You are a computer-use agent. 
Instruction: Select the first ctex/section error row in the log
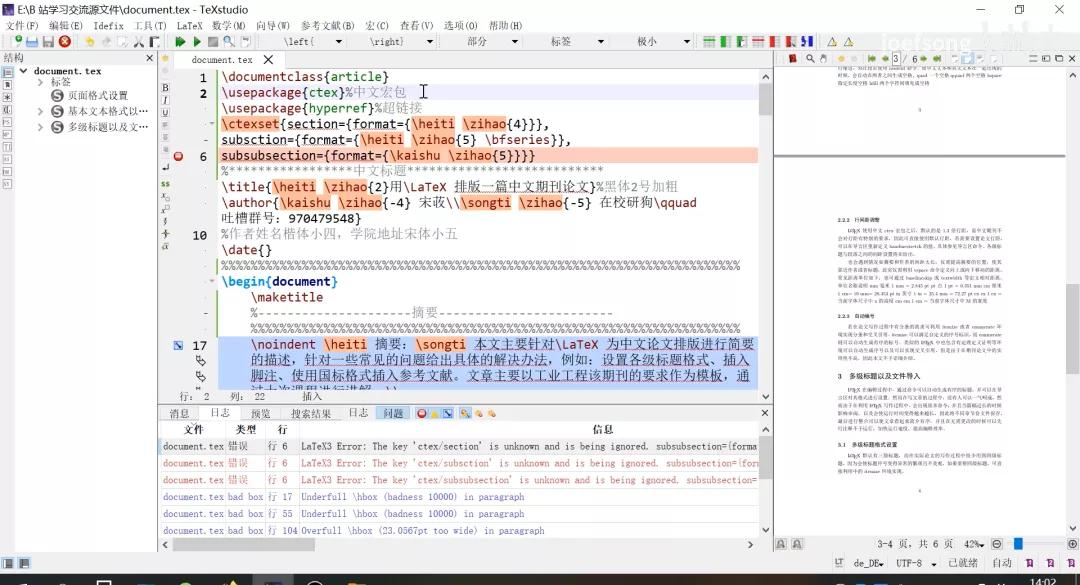pyautogui.click(x=460, y=447)
